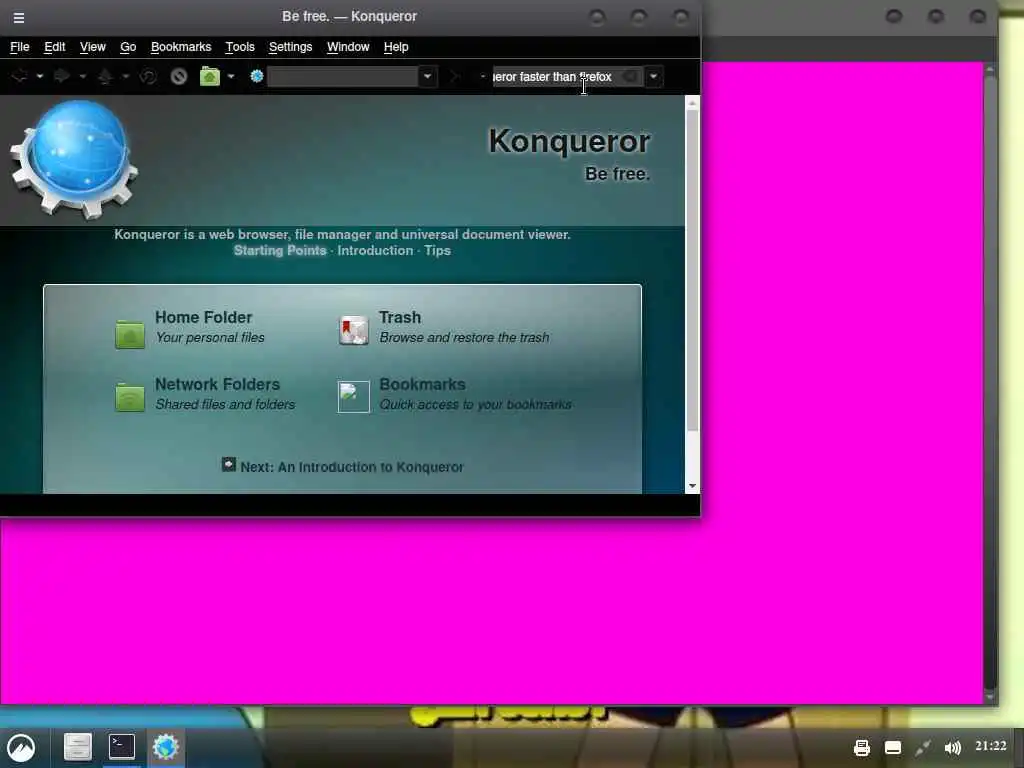Open the Bookmarks menu
Viewport: 1024px width, 768px height.
coord(181,47)
